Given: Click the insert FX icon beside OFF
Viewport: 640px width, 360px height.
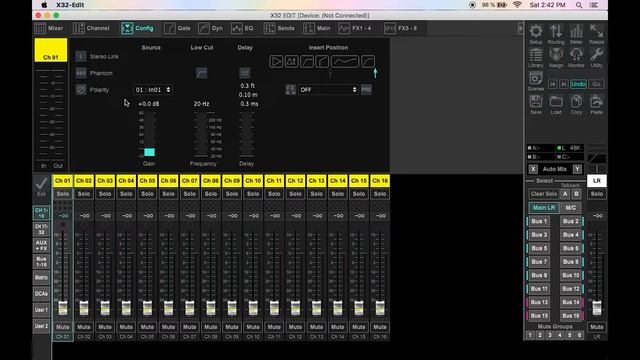Looking at the screenshot, I should coord(290,89).
